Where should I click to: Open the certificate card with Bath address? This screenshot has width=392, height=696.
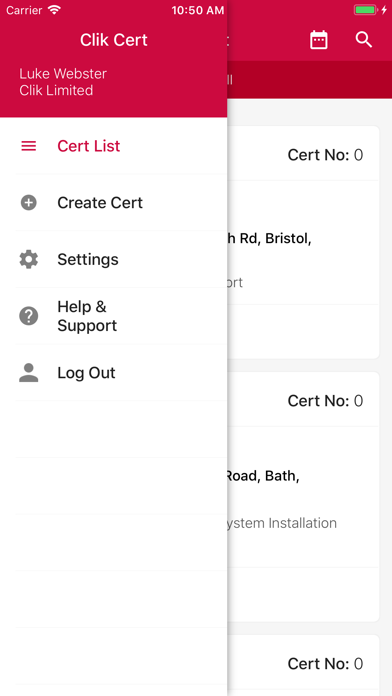tap(304, 497)
